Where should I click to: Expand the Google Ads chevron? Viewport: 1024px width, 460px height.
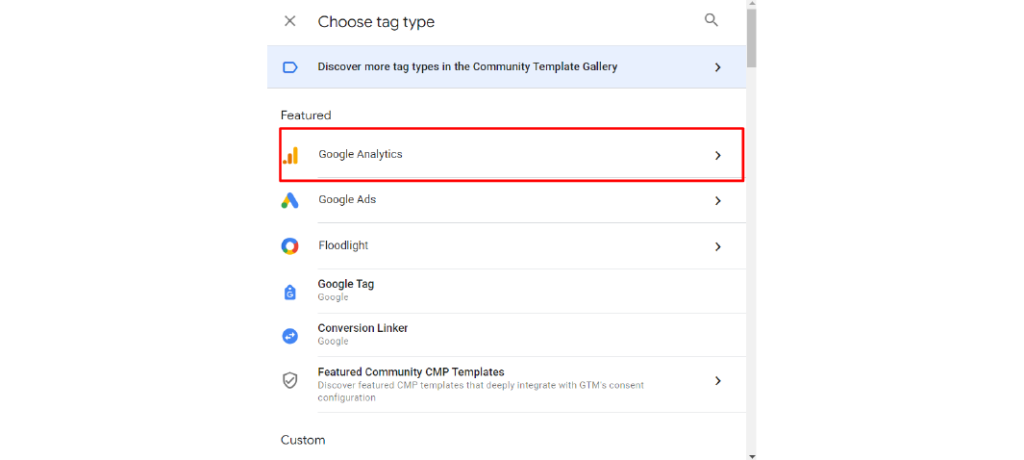pyautogui.click(x=718, y=201)
